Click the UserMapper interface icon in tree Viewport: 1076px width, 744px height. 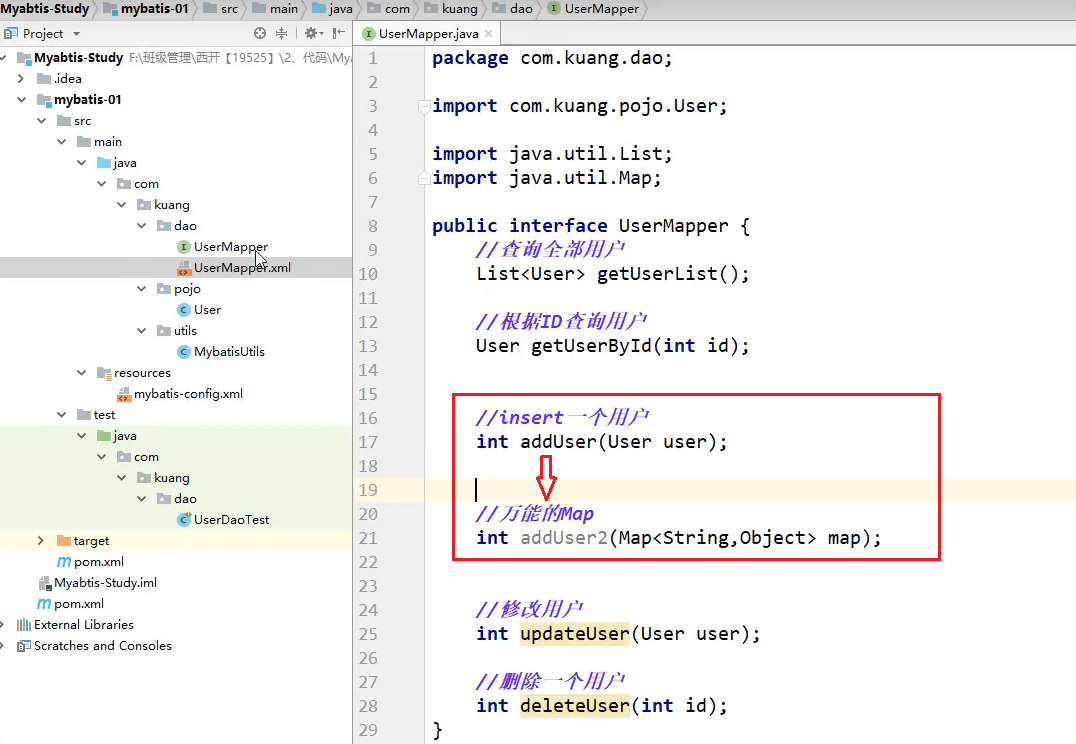[183, 246]
